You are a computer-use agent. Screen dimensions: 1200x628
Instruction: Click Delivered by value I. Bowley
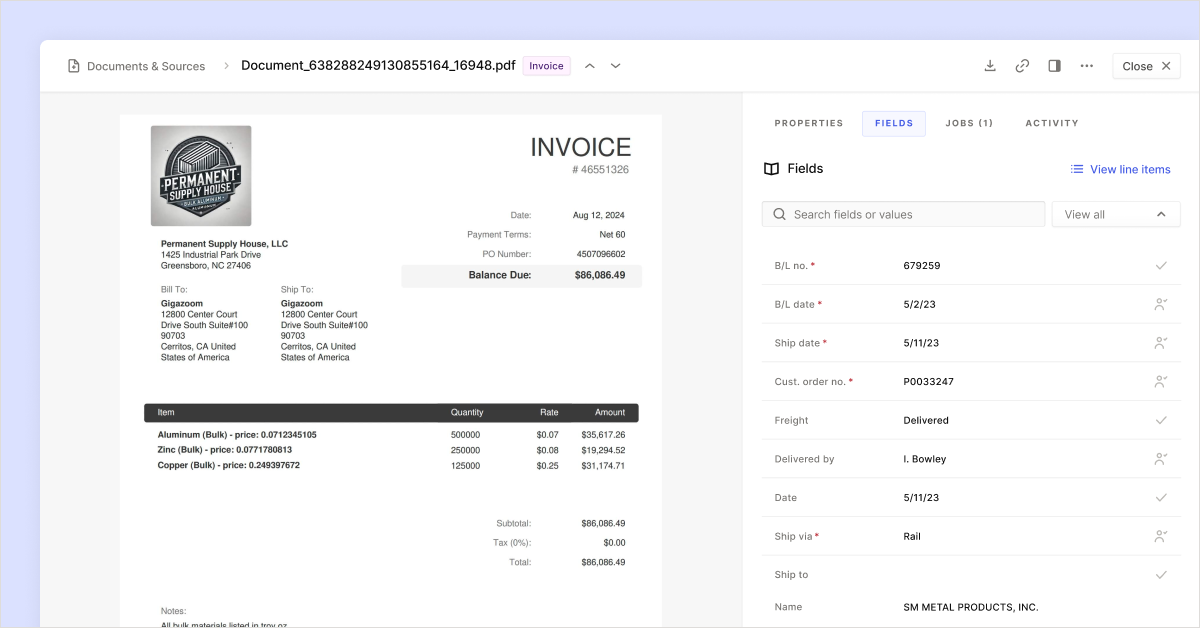pos(924,459)
